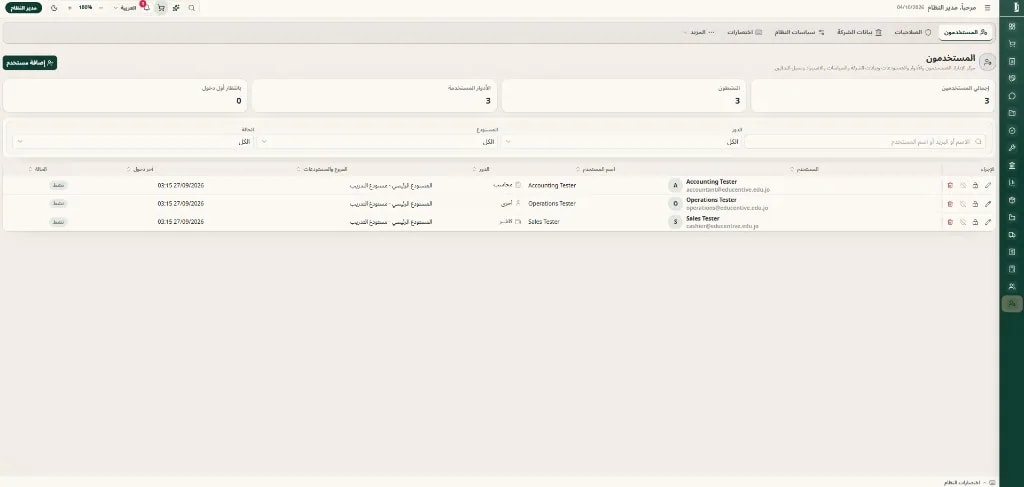
Task: Click accountant@educentive.edu.jo email text
Action: point(728,189)
